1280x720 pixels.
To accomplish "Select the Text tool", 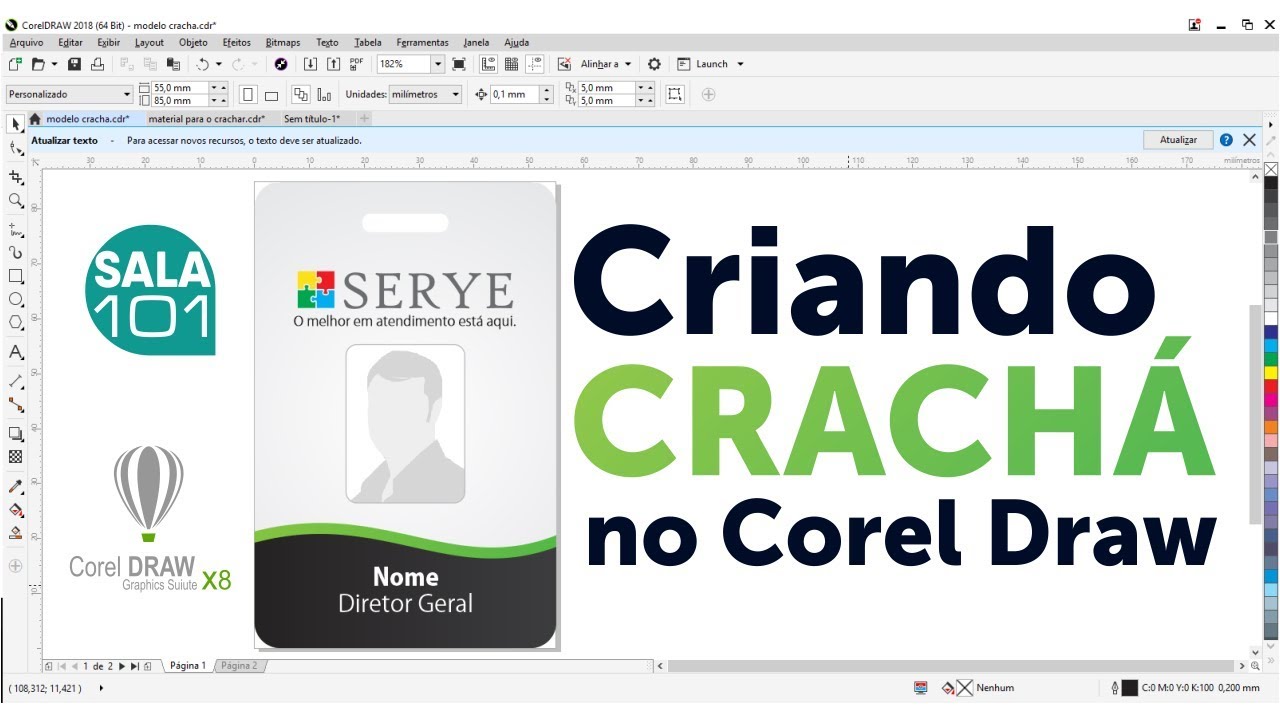I will (15, 352).
